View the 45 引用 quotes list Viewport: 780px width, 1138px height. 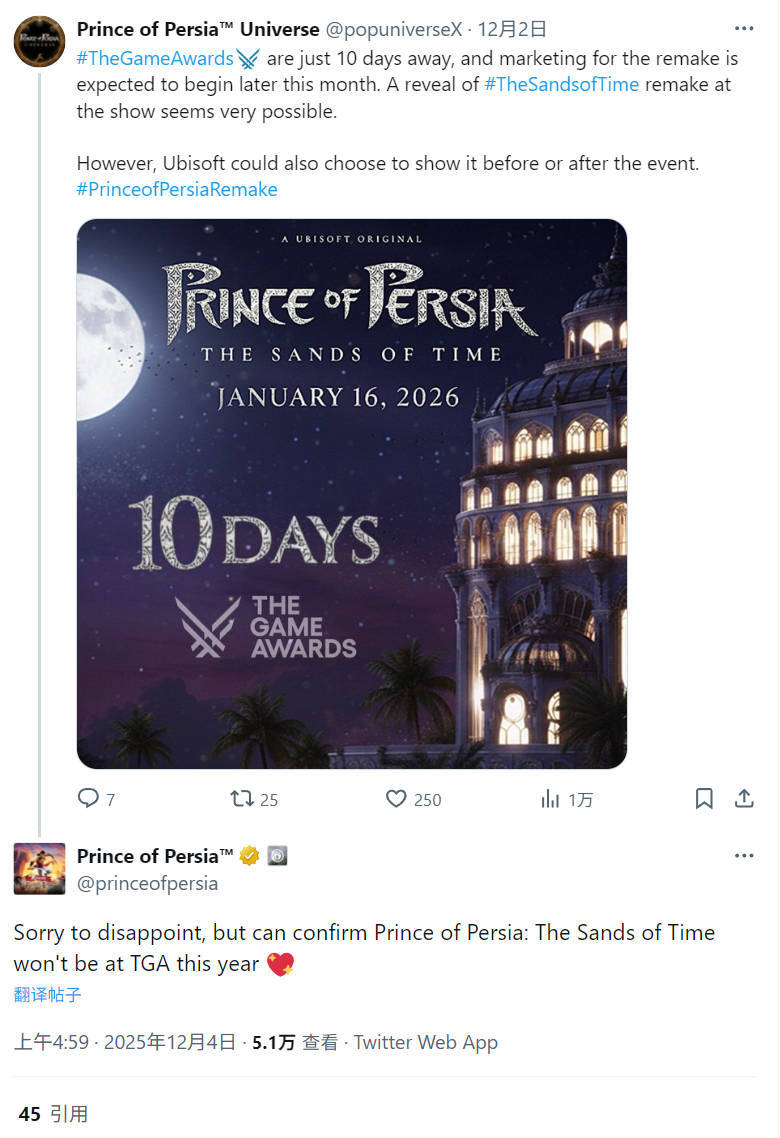53,1113
